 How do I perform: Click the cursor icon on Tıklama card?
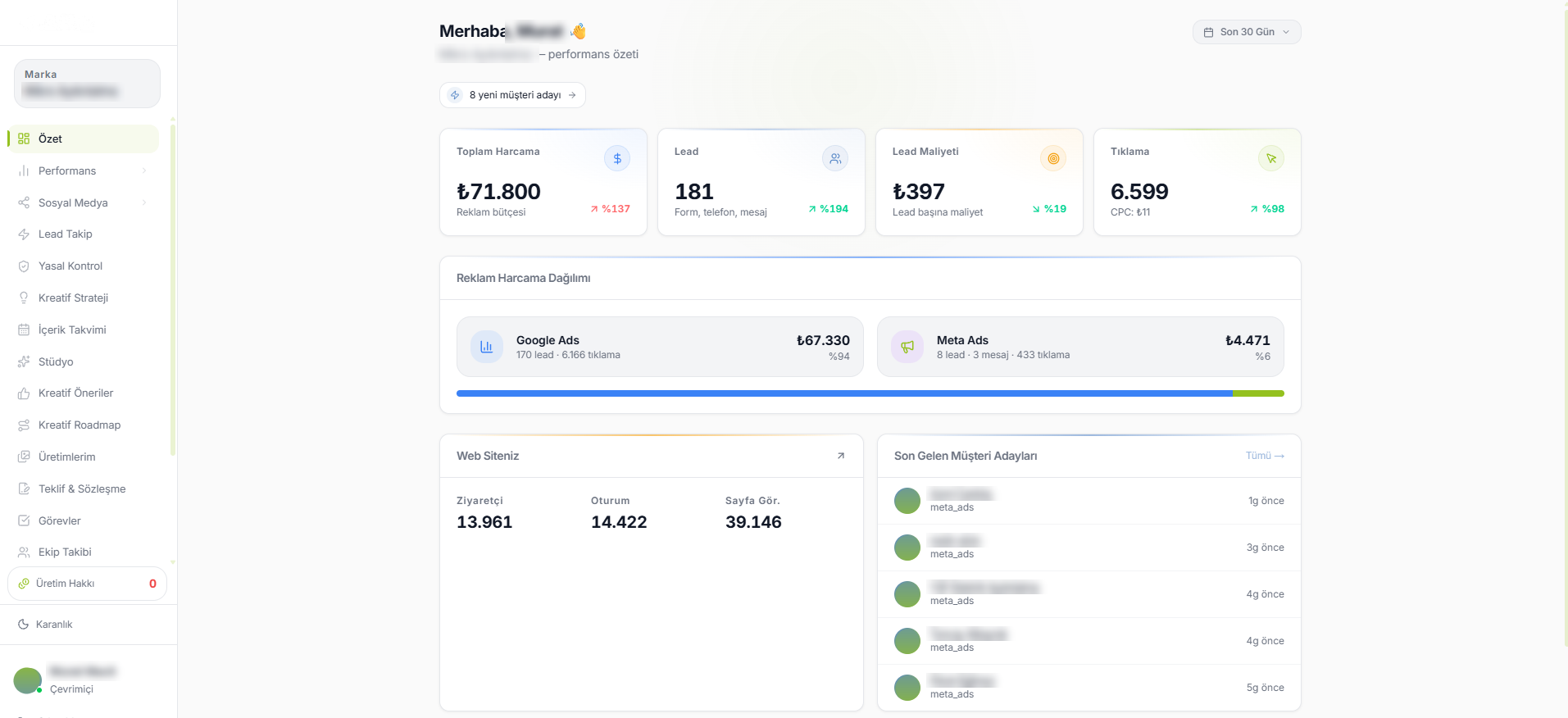tap(1271, 158)
